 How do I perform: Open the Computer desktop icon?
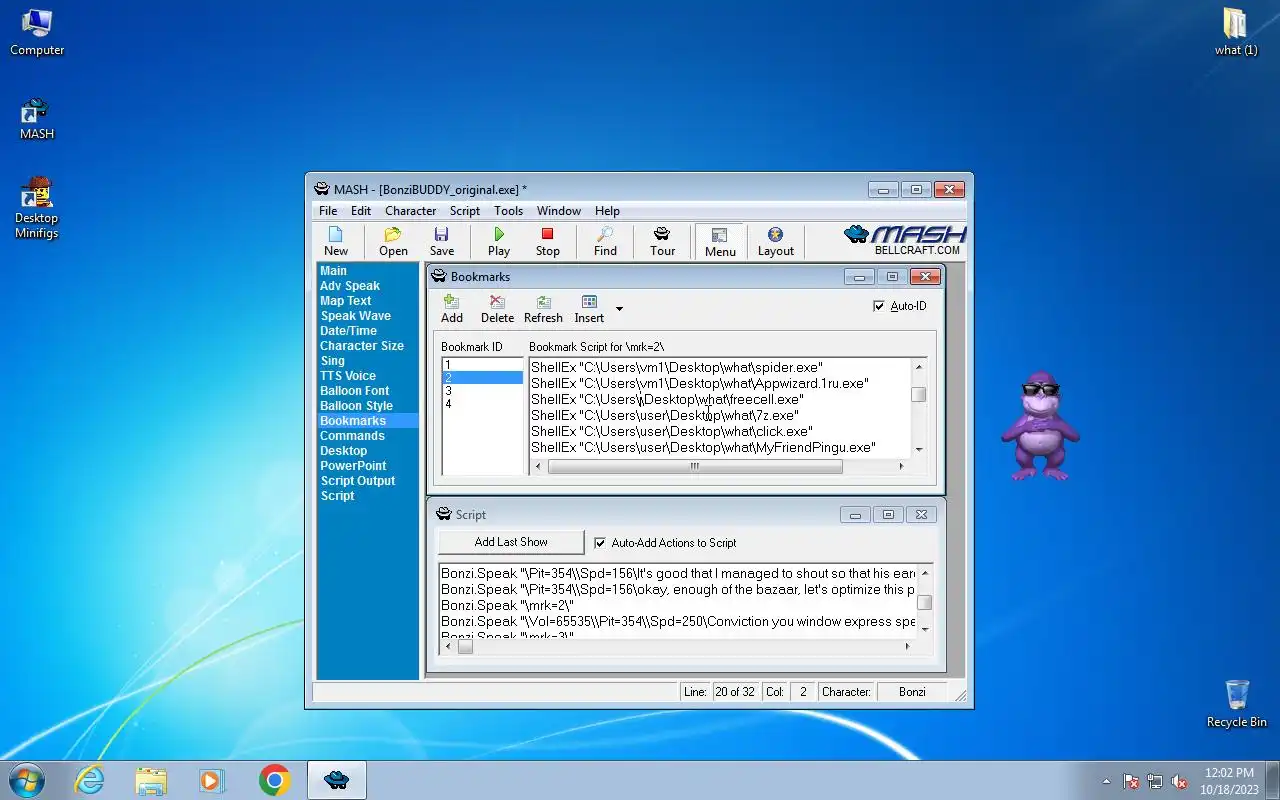coord(37,32)
